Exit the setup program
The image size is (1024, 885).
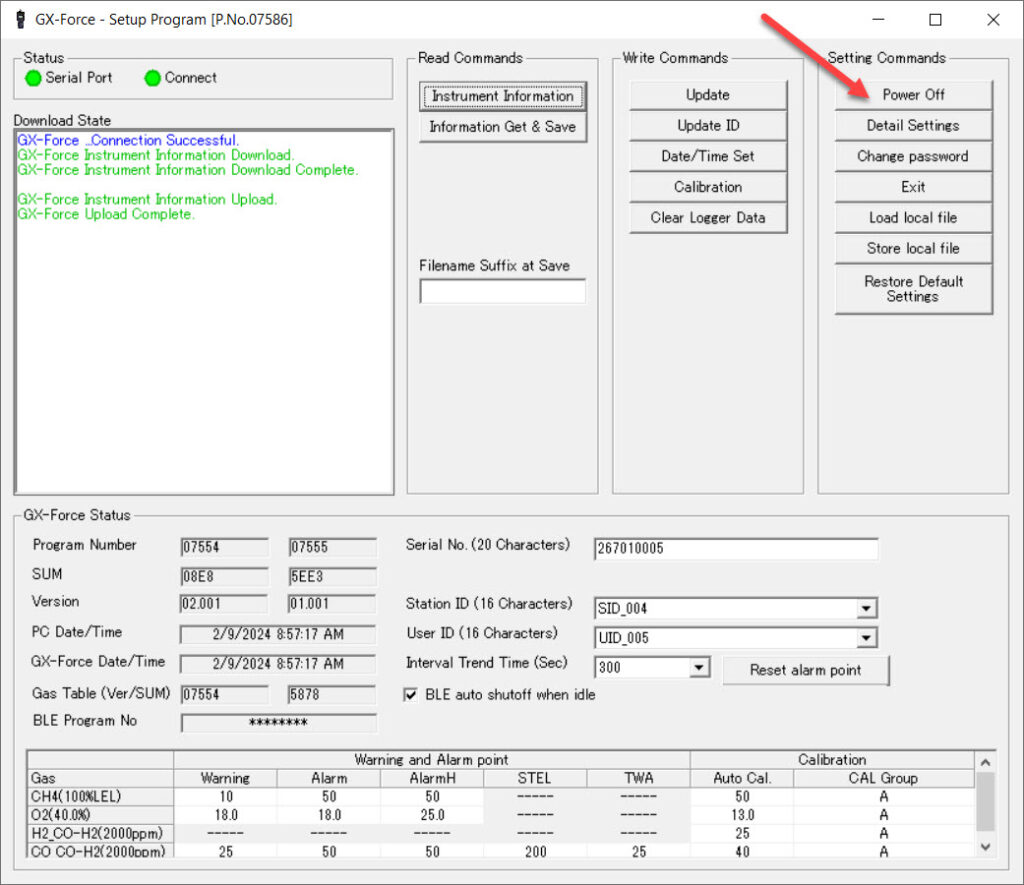(x=912, y=187)
